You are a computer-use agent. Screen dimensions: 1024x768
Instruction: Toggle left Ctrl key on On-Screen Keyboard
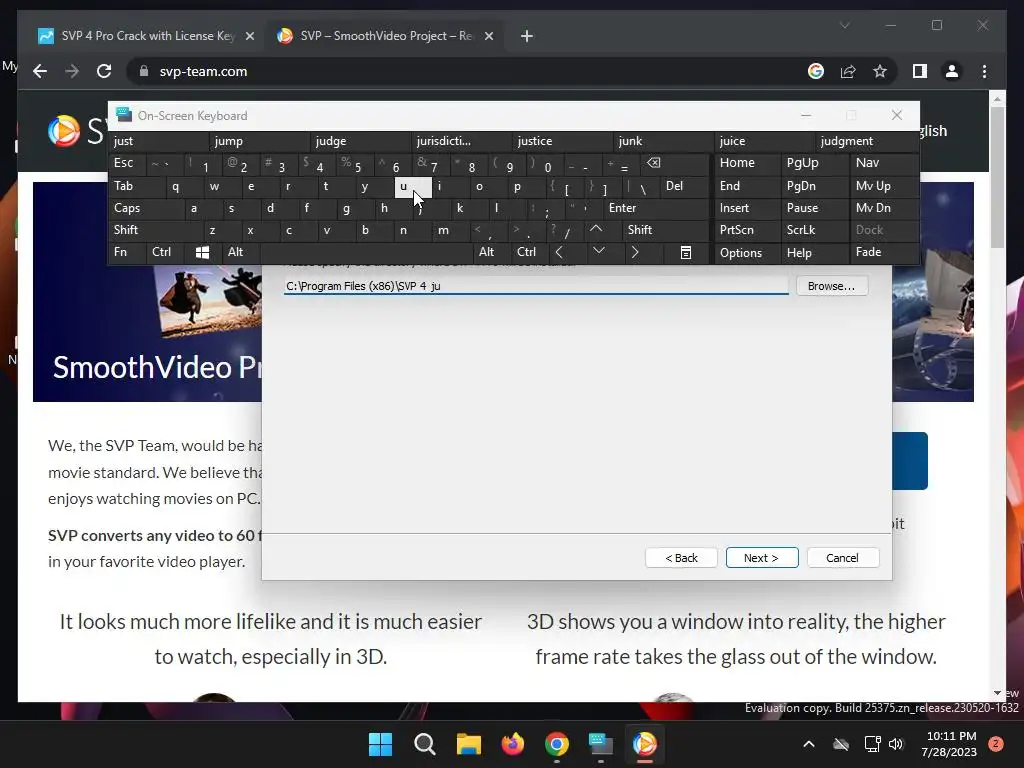[x=165, y=252]
